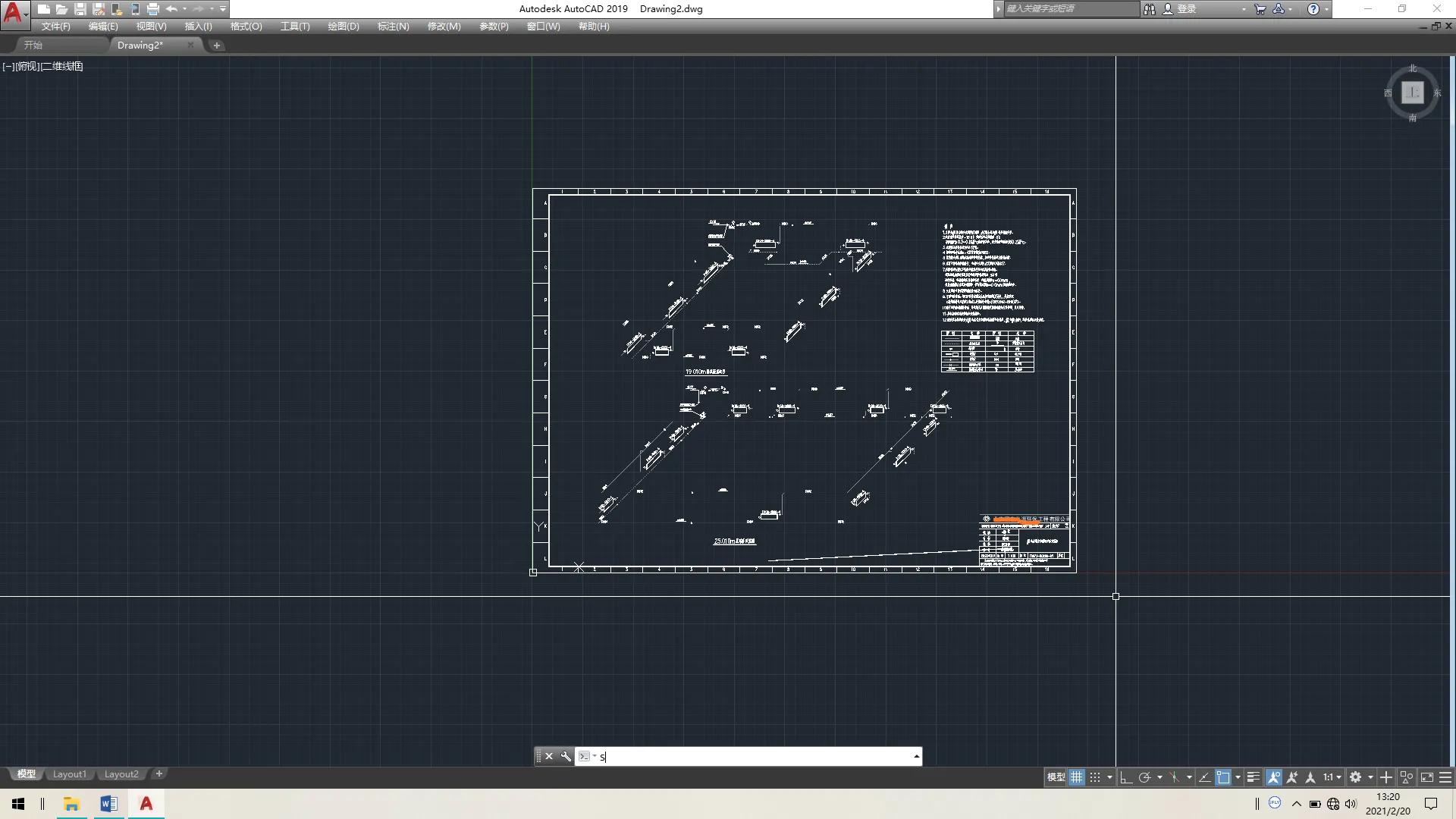Expand the sign-in dropdown arrow
1456x819 pixels.
pyautogui.click(x=1244, y=9)
